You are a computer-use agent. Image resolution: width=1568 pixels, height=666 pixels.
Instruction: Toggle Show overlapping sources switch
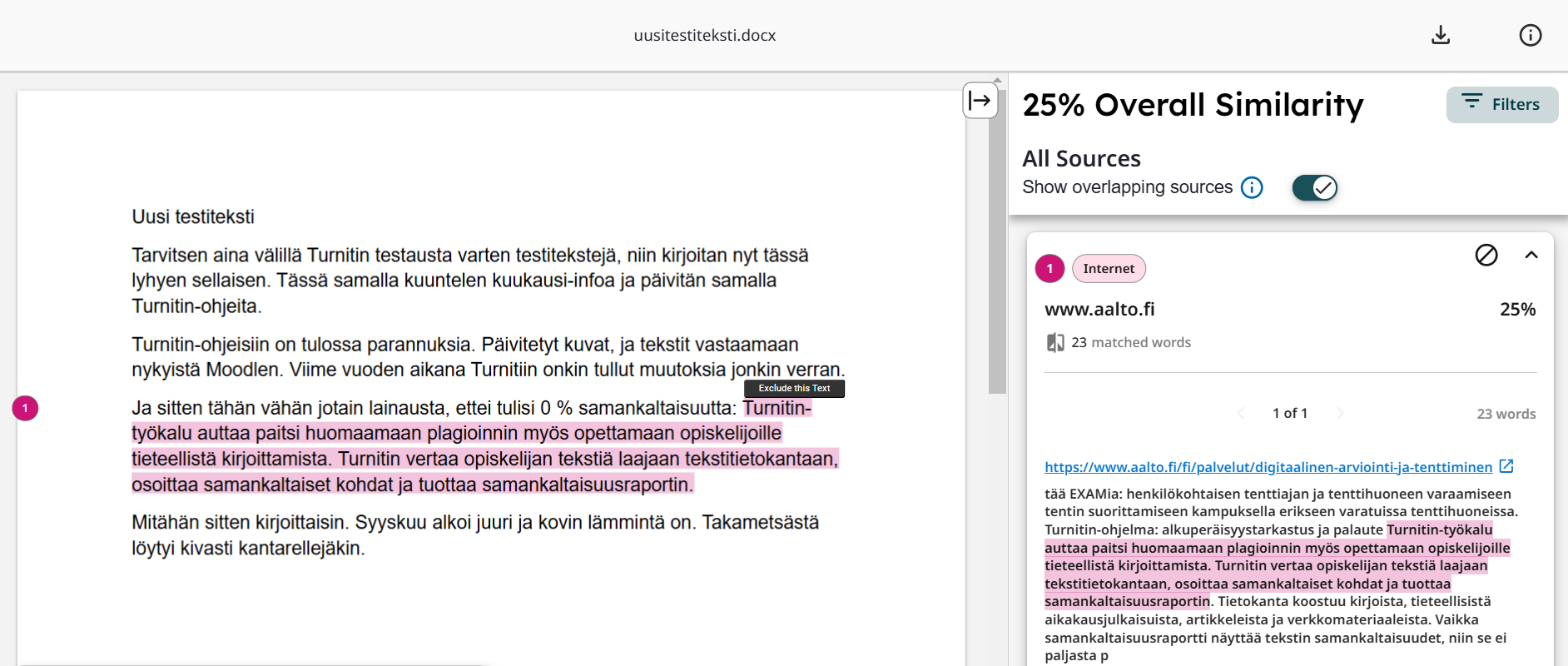coord(1314,187)
